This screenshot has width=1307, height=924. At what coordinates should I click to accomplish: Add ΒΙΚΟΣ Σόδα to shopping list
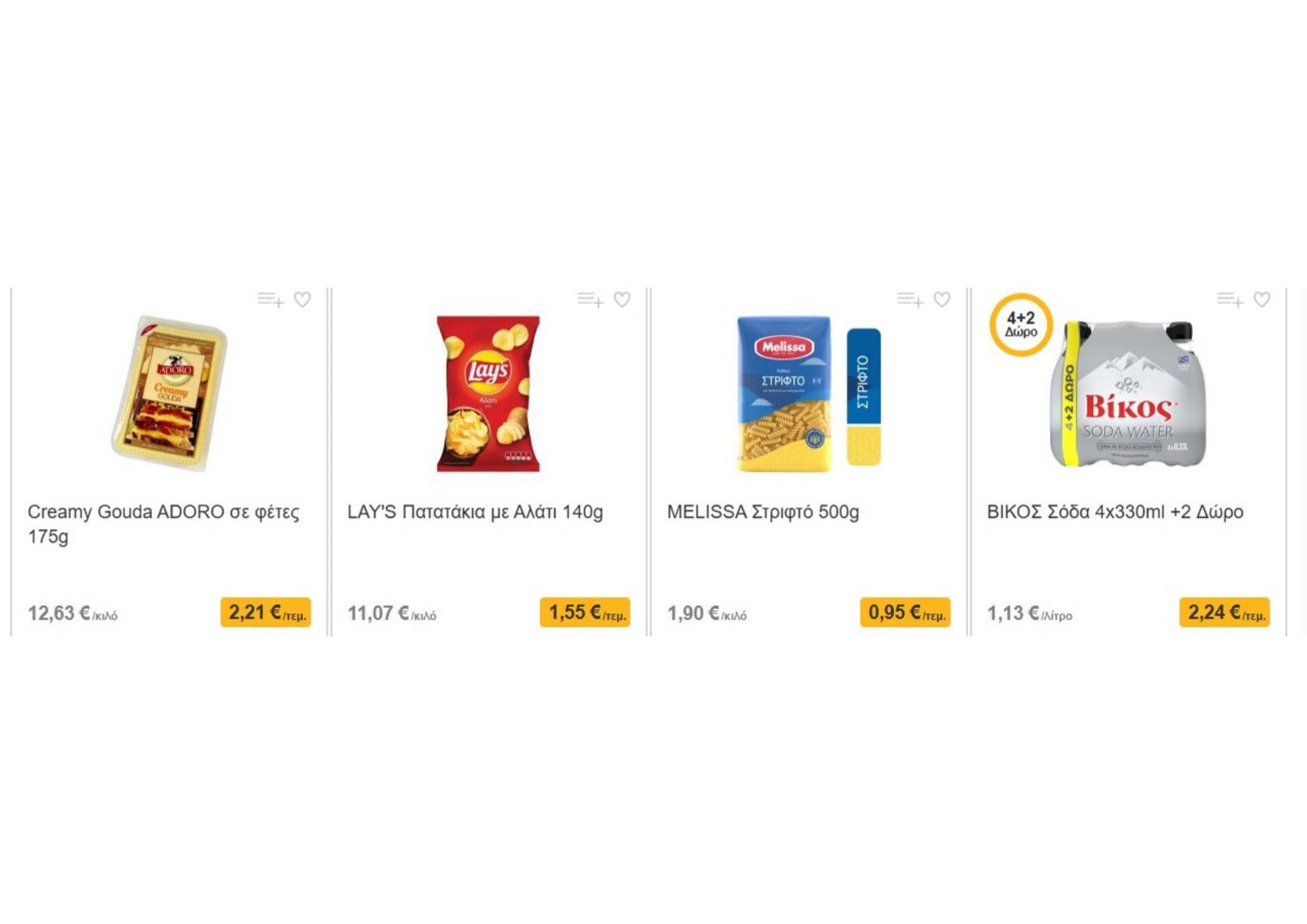click(x=1230, y=300)
